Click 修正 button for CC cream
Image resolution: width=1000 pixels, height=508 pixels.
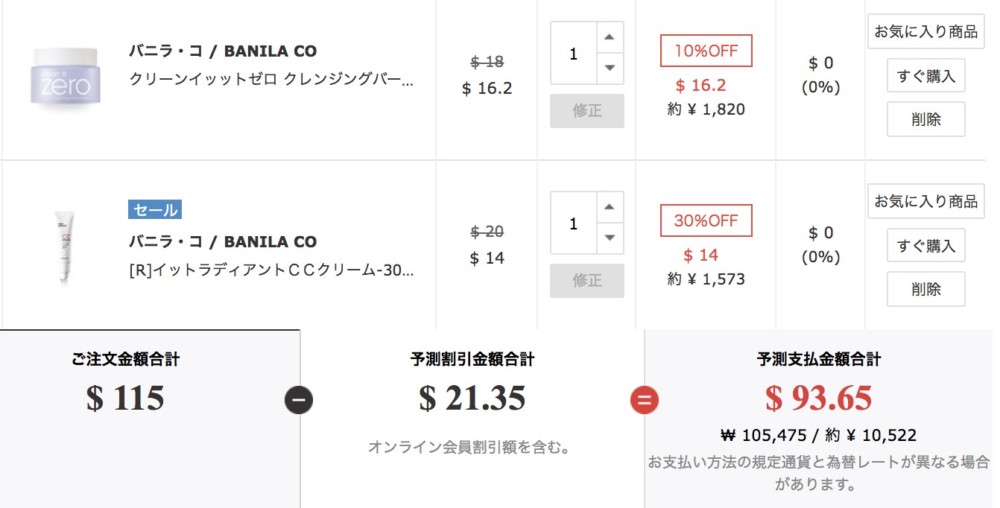pyautogui.click(x=587, y=280)
